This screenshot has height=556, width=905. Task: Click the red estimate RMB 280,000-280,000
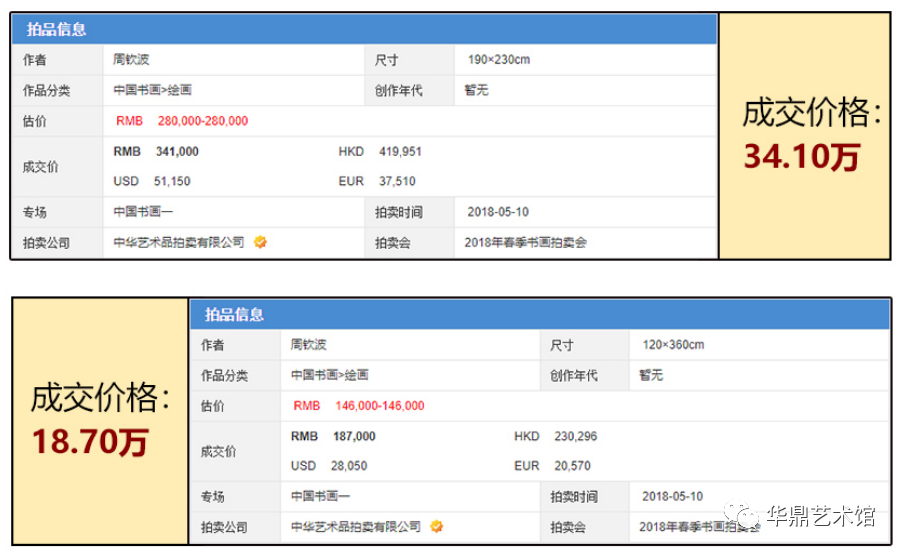pos(181,121)
